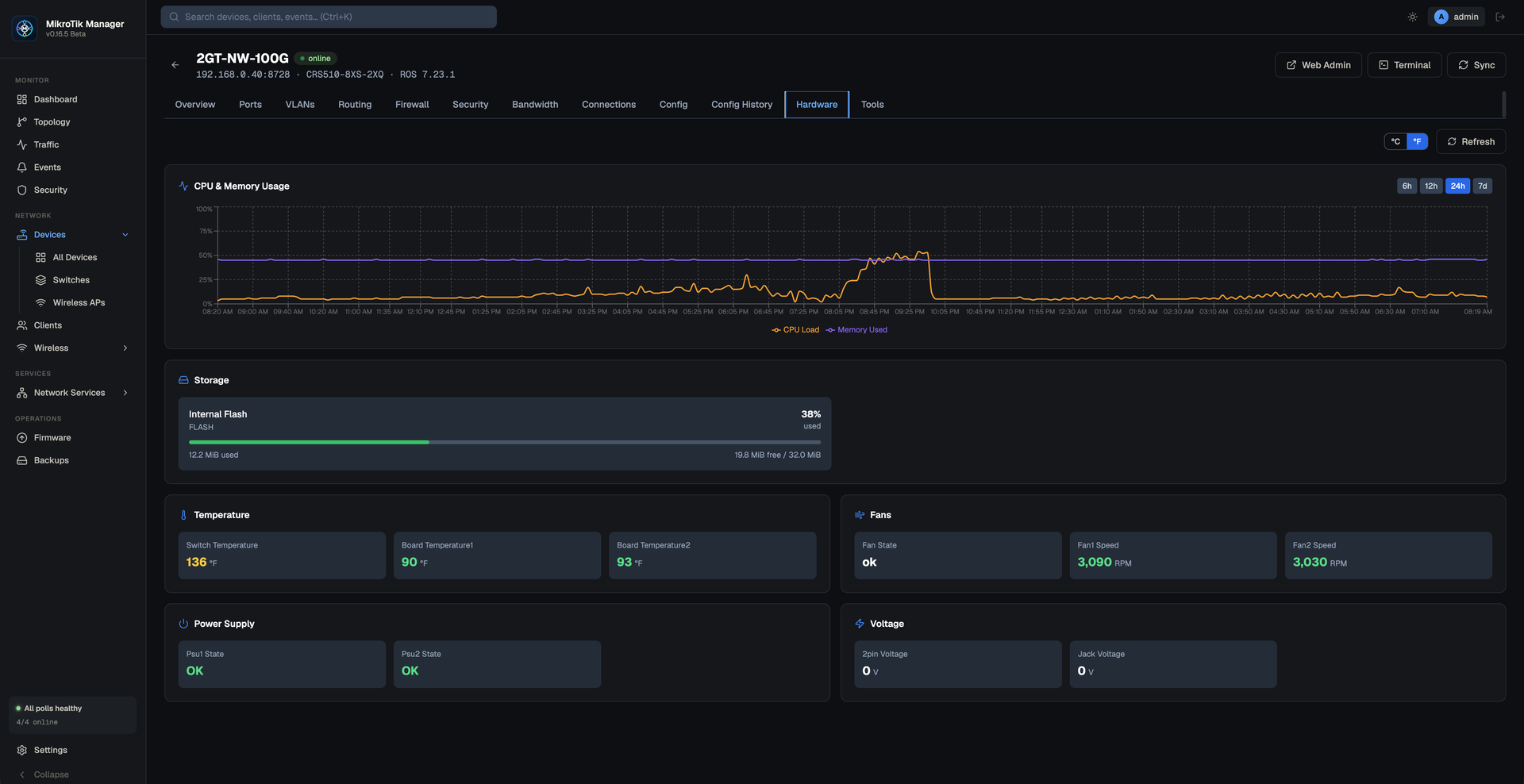Click the Jack Voltage card
This screenshot has width=1524, height=784.
pyautogui.click(x=1173, y=664)
